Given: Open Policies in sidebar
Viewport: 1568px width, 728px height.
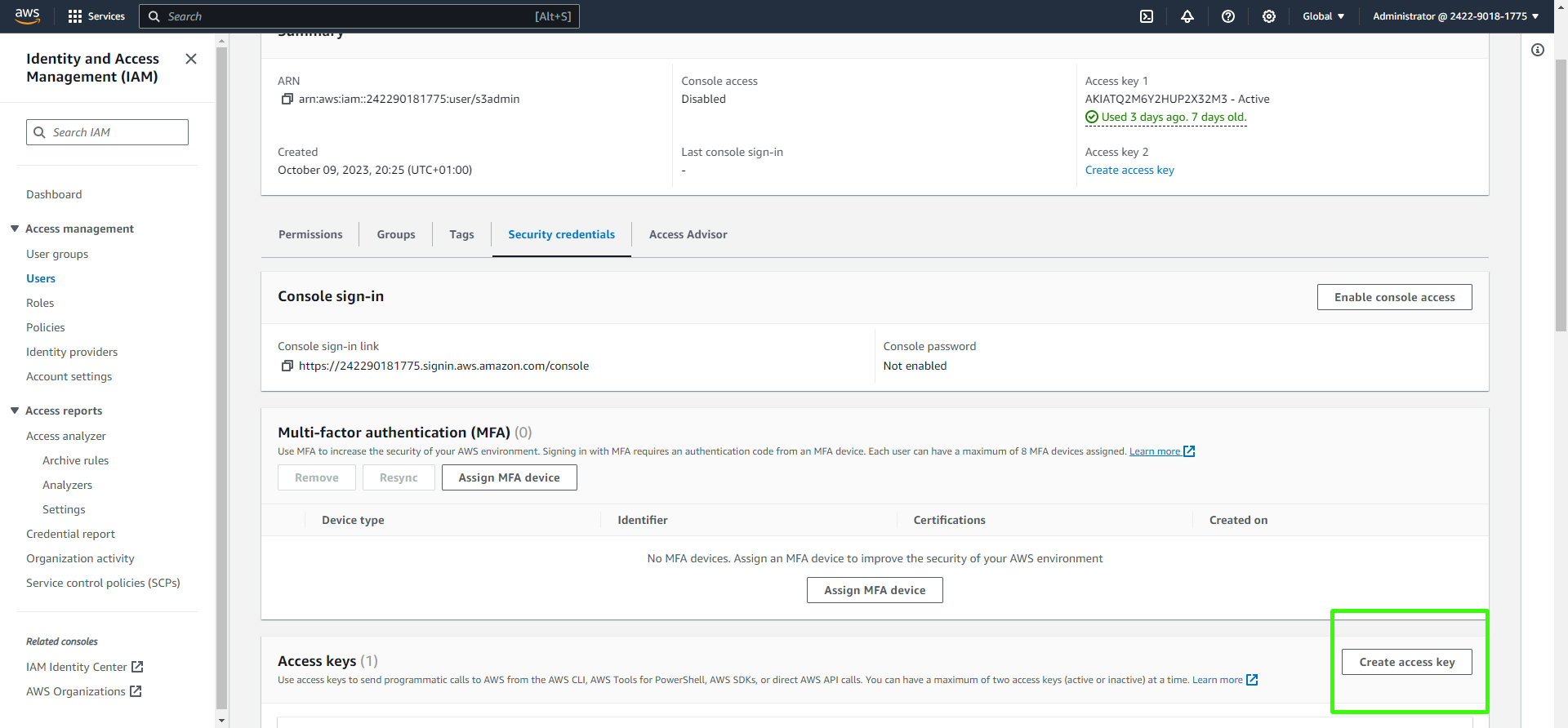Looking at the screenshot, I should click(x=46, y=327).
